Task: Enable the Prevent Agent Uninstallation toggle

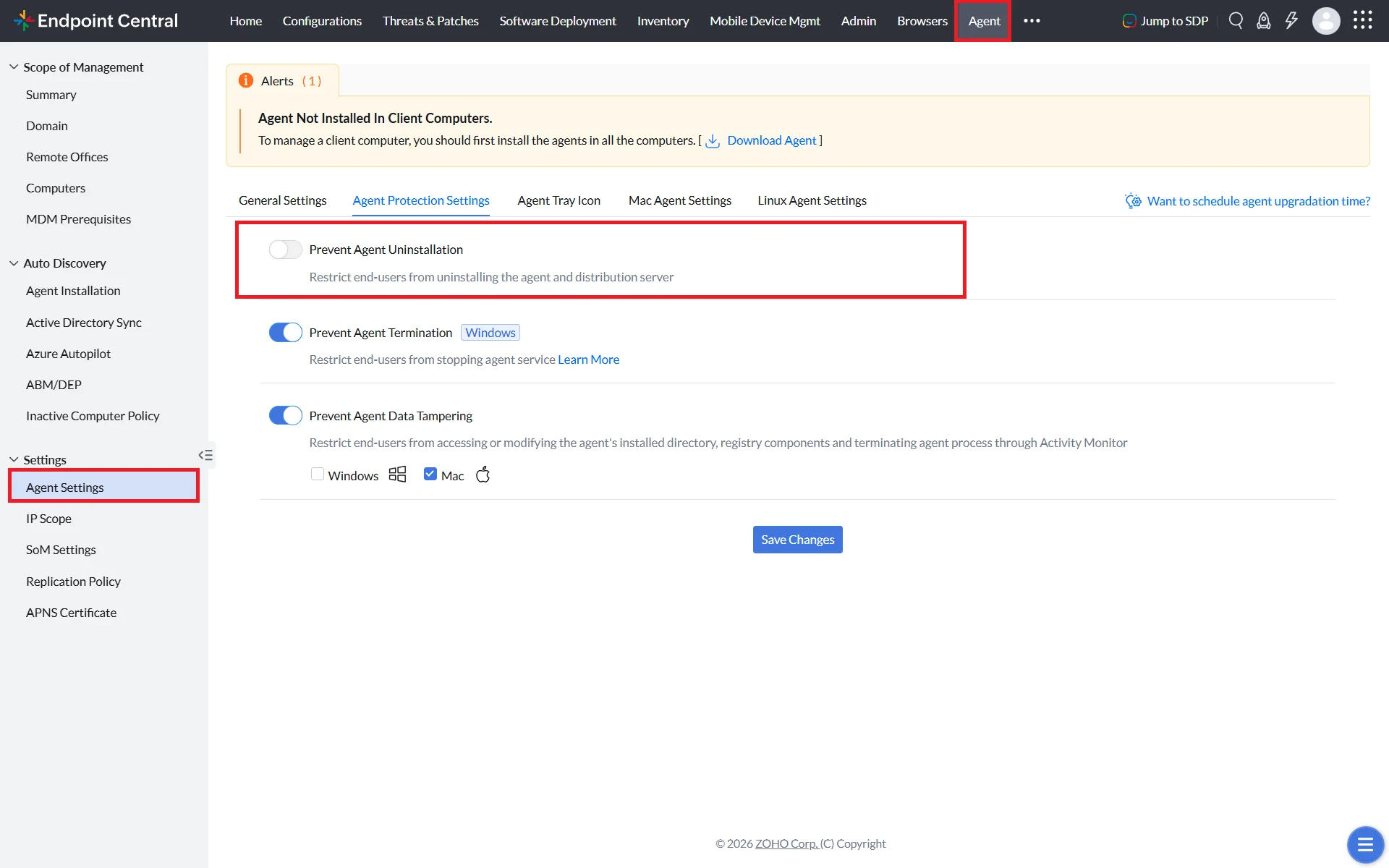Action: click(x=285, y=250)
